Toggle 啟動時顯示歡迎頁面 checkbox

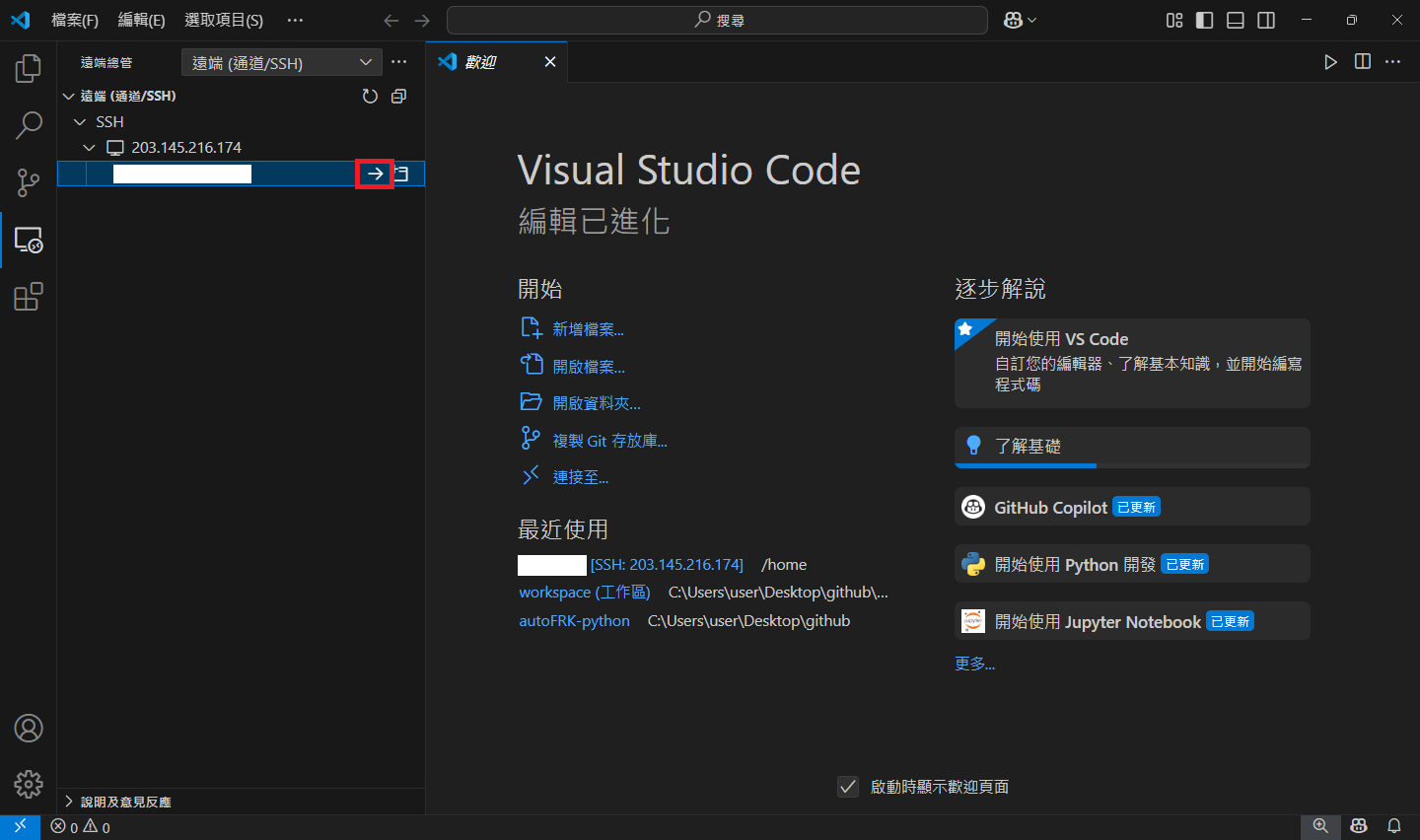(848, 787)
